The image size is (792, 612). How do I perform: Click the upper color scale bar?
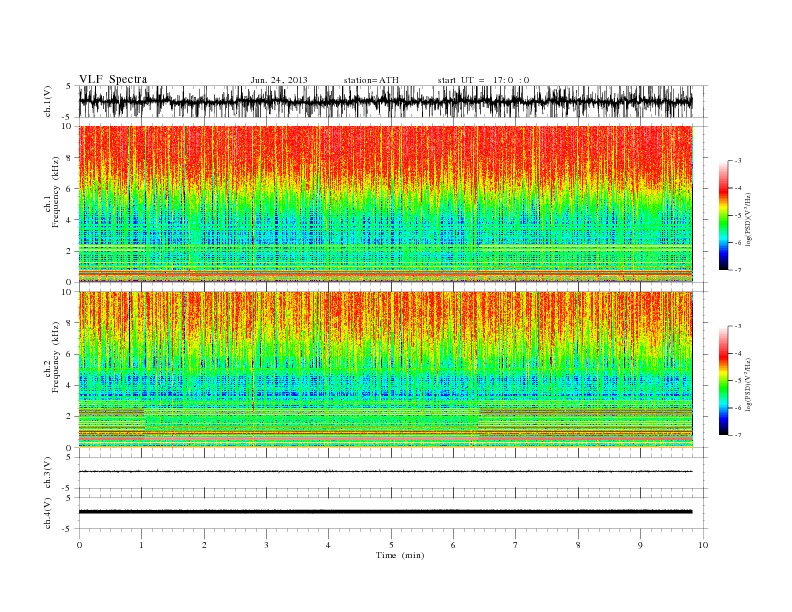click(723, 216)
